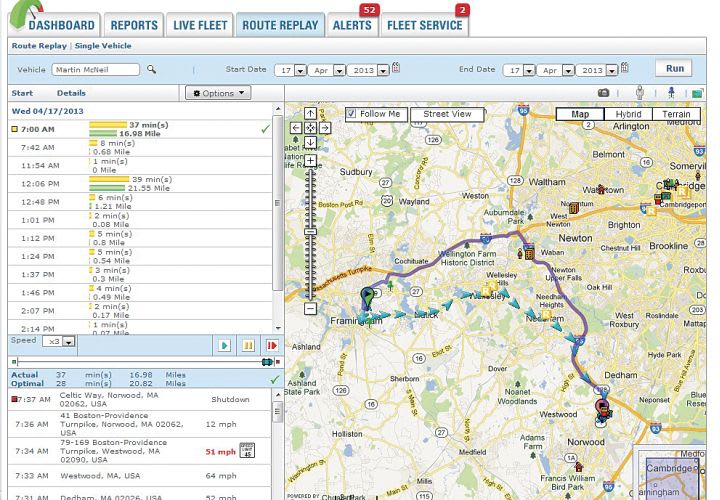Open the Start Date calendar picker
720x500 pixels.
(x=396, y=68)
